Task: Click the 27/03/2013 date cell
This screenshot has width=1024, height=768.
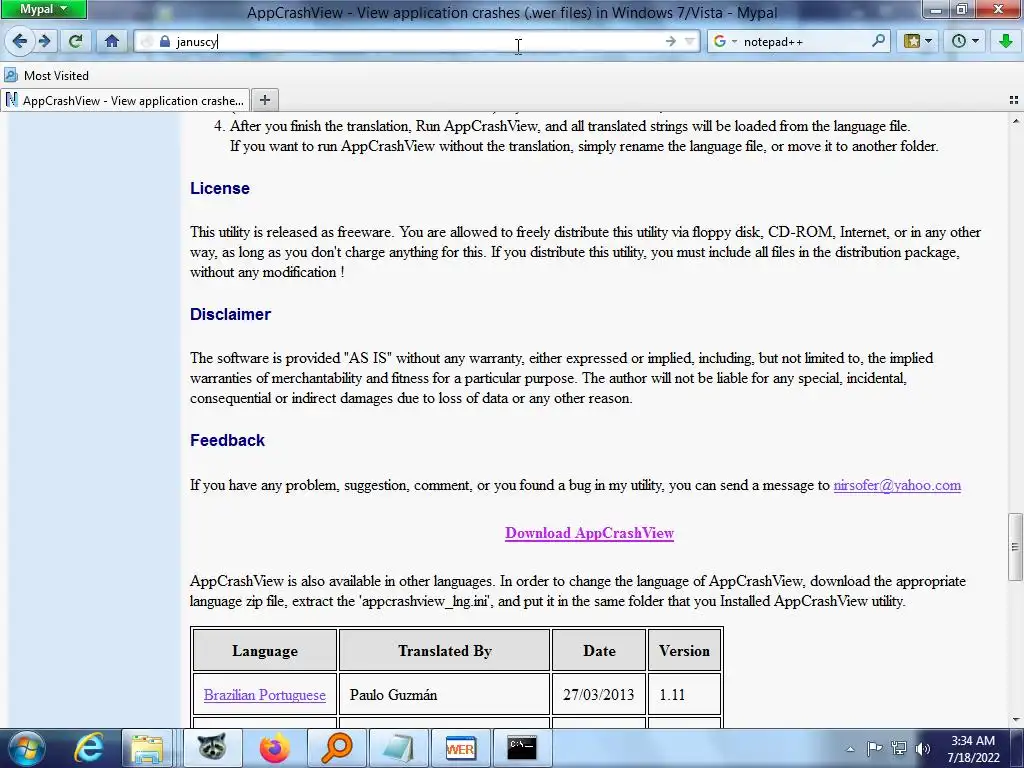Action: [599, 695]
